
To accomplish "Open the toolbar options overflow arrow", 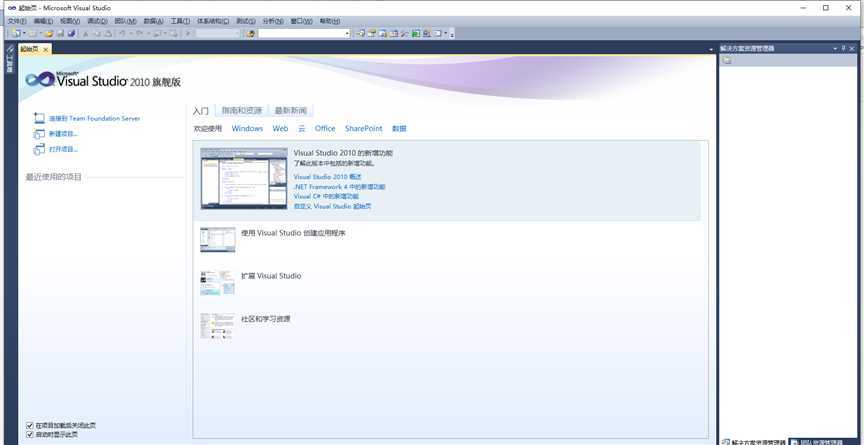I will tap(452, 34).
